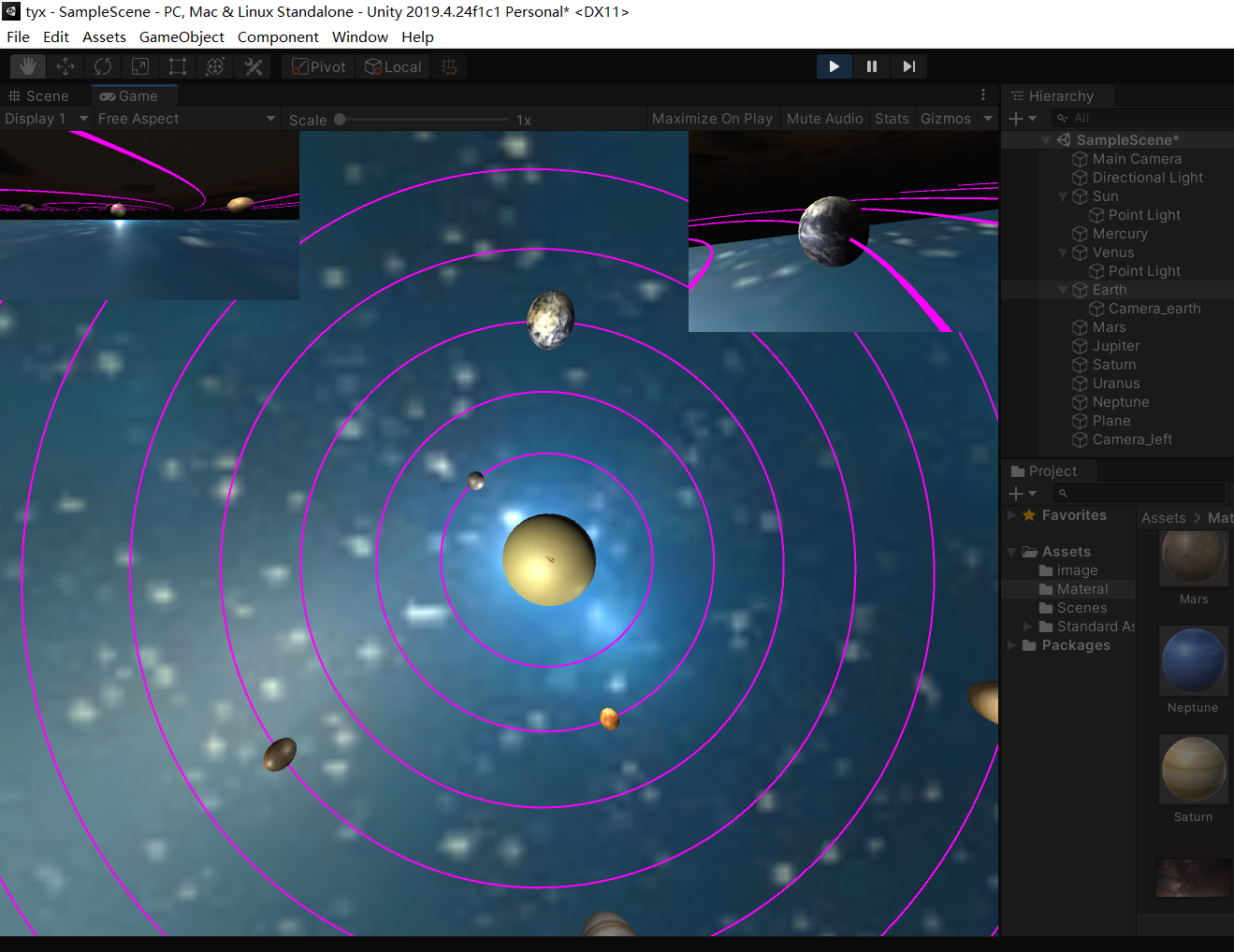1234x952 pixels.
Task: Toggle Pivot mode in the toolbar
Action: pos(317,65)
